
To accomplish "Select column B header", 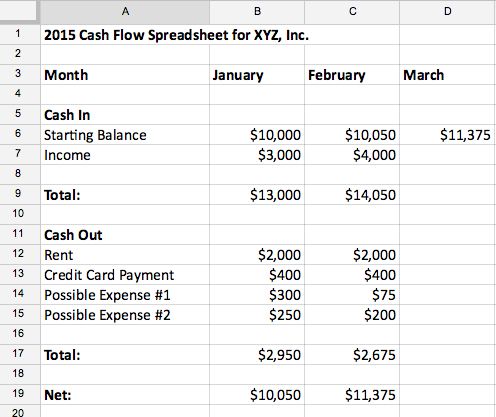I will point(257,12).
